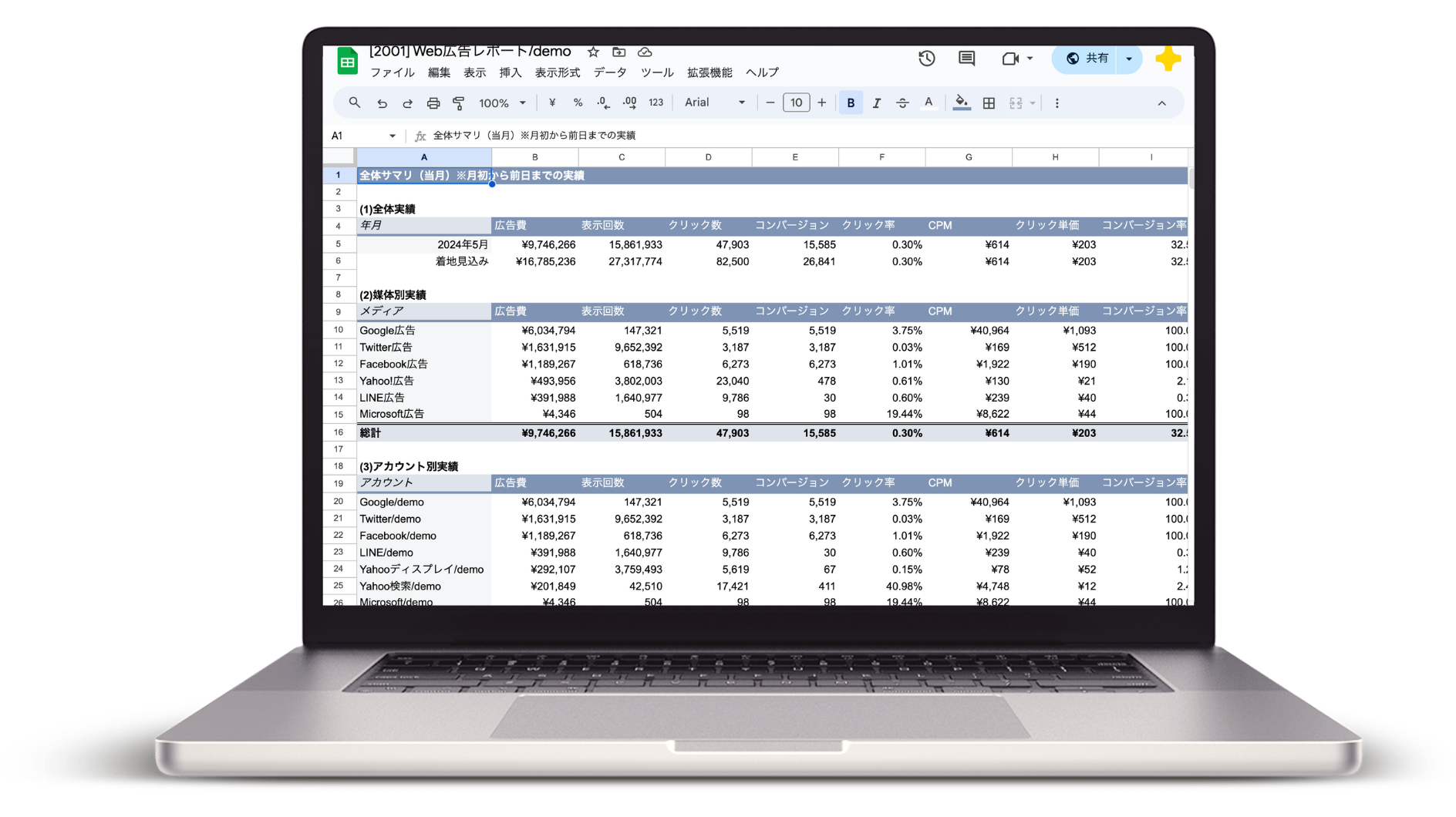This screenshot has width=1456, height=817.
Task: Open the A1 name box dropdown
Action: point(392,136)
